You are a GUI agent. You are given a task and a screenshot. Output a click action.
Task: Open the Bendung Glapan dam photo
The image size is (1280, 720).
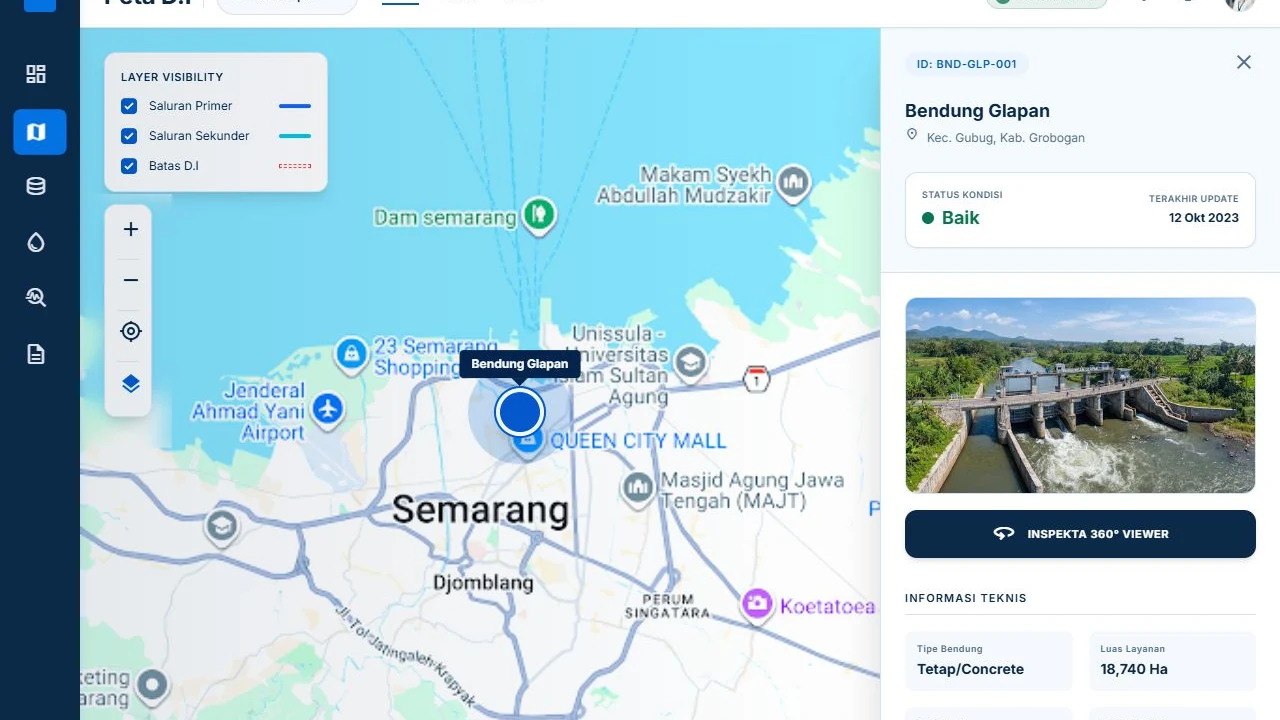coord(1080,395)
